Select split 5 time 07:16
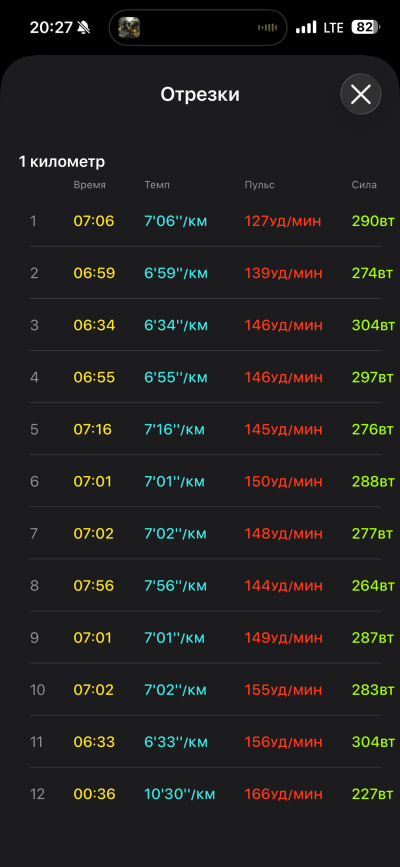Screen dimensions: 400x867 point(93,430)
